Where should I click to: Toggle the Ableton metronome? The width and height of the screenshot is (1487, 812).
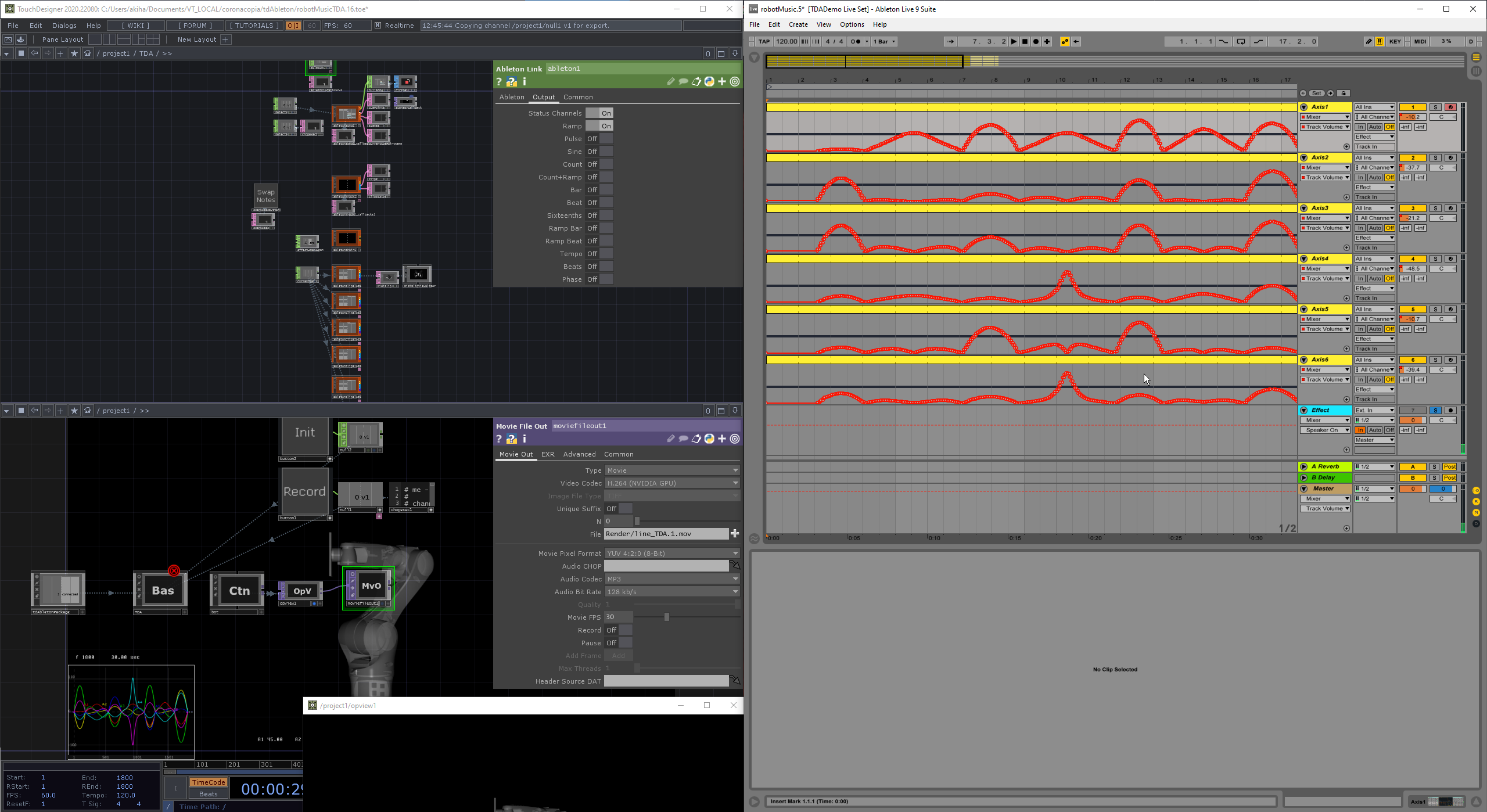pyautogui.click(x=855, y=41)
